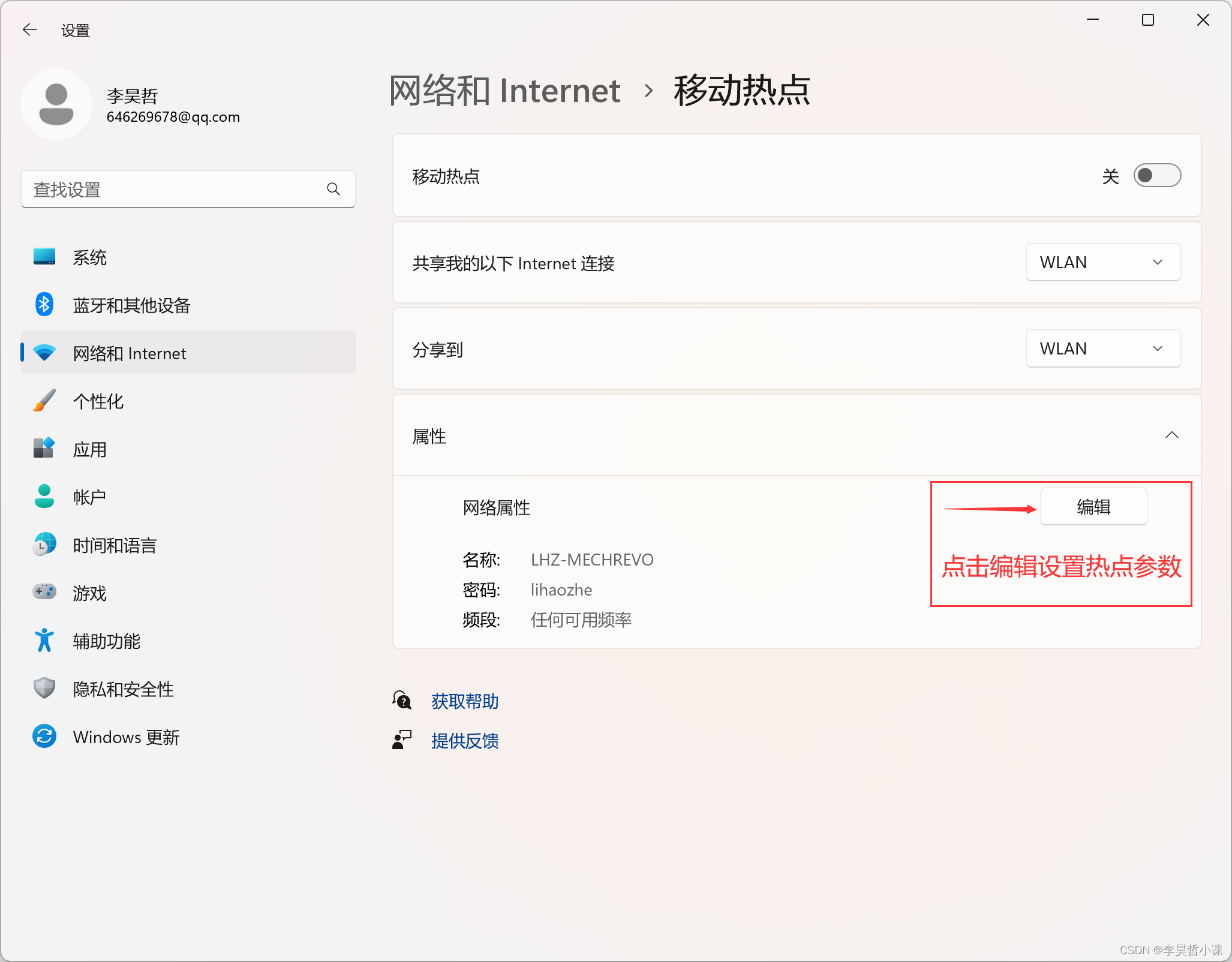1232x962 pixels.
Task: Open the 获取帮助 link
Action: coord(465,701)
